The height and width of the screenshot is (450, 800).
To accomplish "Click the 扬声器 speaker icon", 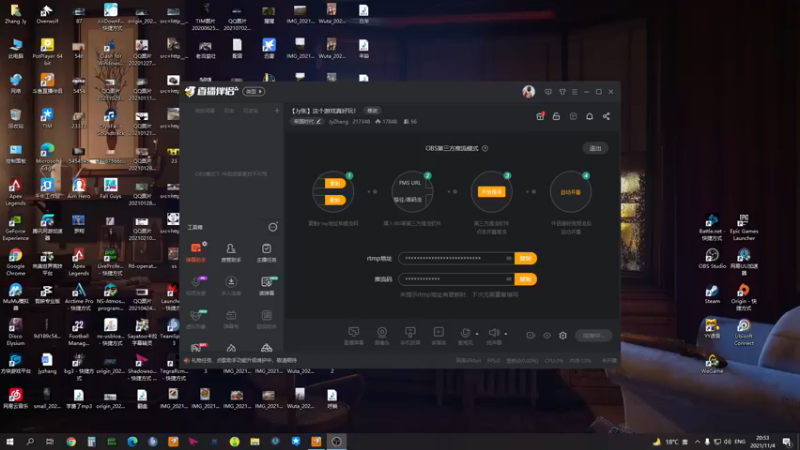I will pyautogui.click(x=494, y=333).
